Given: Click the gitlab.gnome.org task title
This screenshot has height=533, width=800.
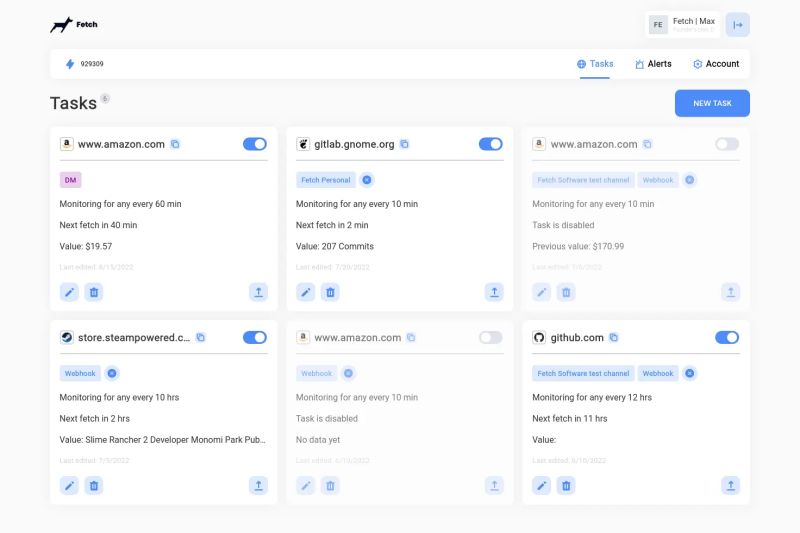Looking at the screenshot, I should point(354,144).
